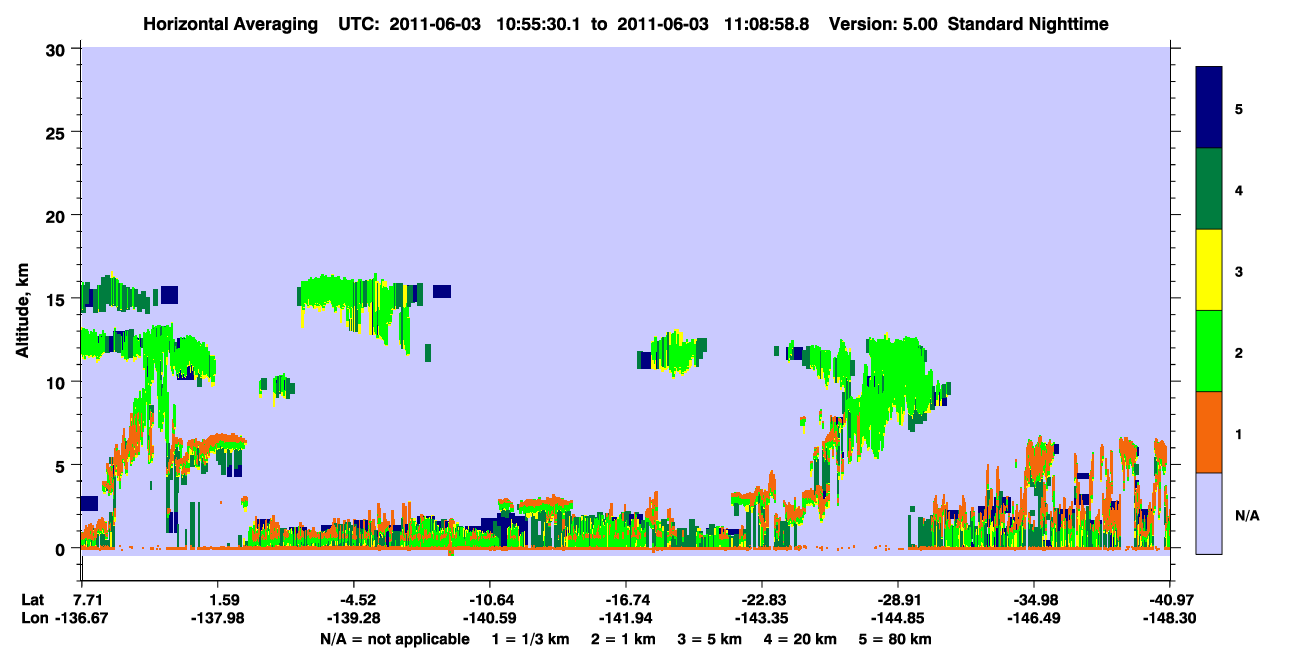Click the dark green level 4 legend swatch
Viewport: 1300px width, 667px height.
(1209, 189)
